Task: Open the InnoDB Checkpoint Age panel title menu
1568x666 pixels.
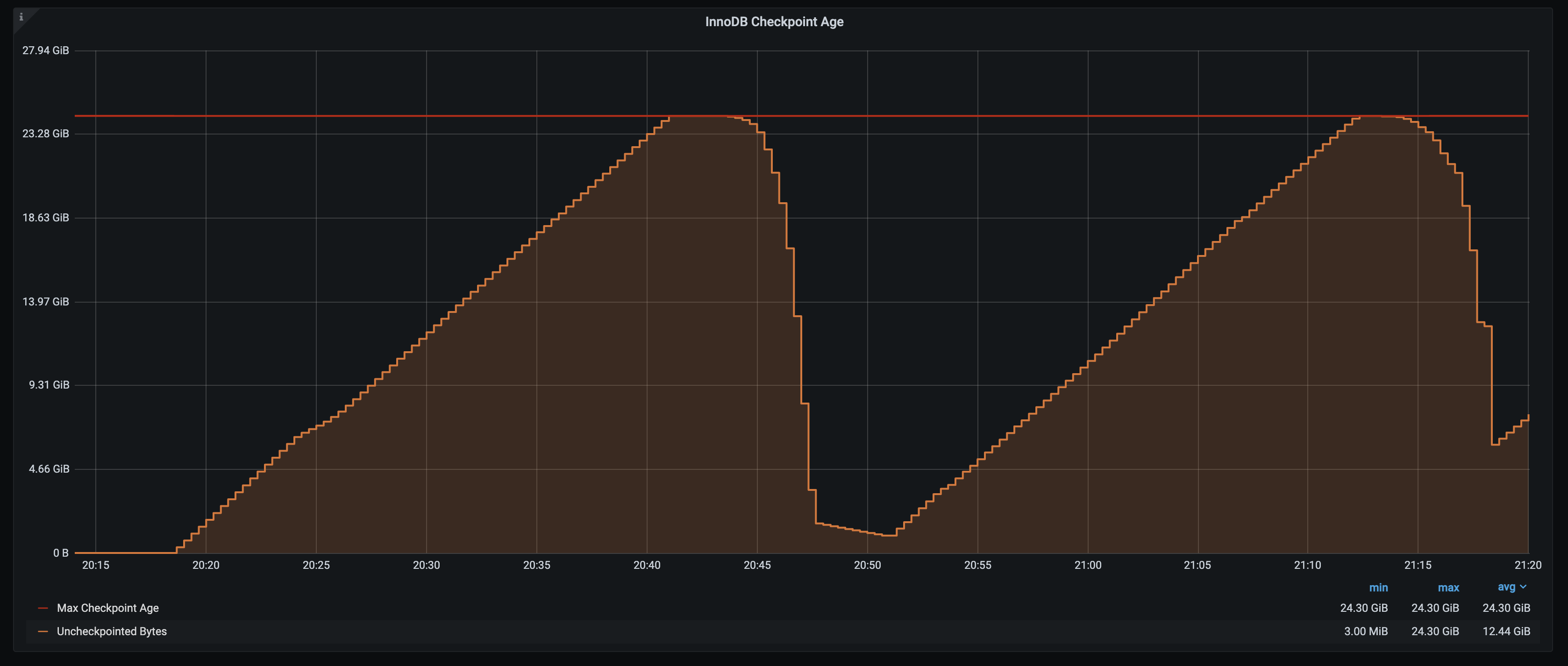Action: point(774,22)
